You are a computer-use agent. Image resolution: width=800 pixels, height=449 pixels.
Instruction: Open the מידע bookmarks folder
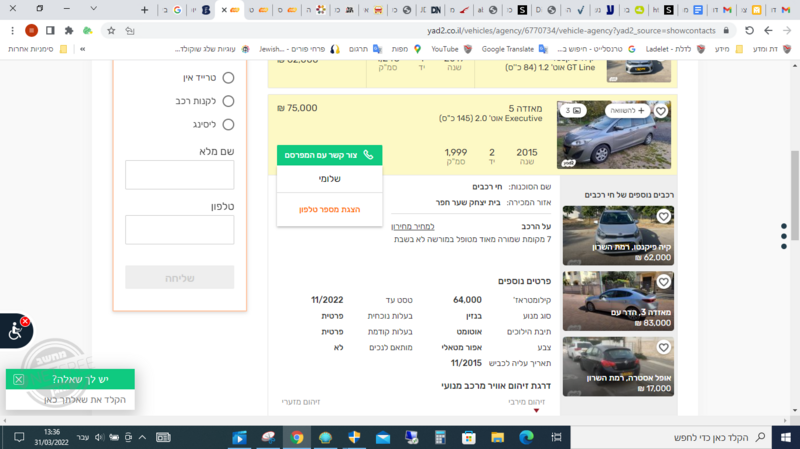[729, 49]
